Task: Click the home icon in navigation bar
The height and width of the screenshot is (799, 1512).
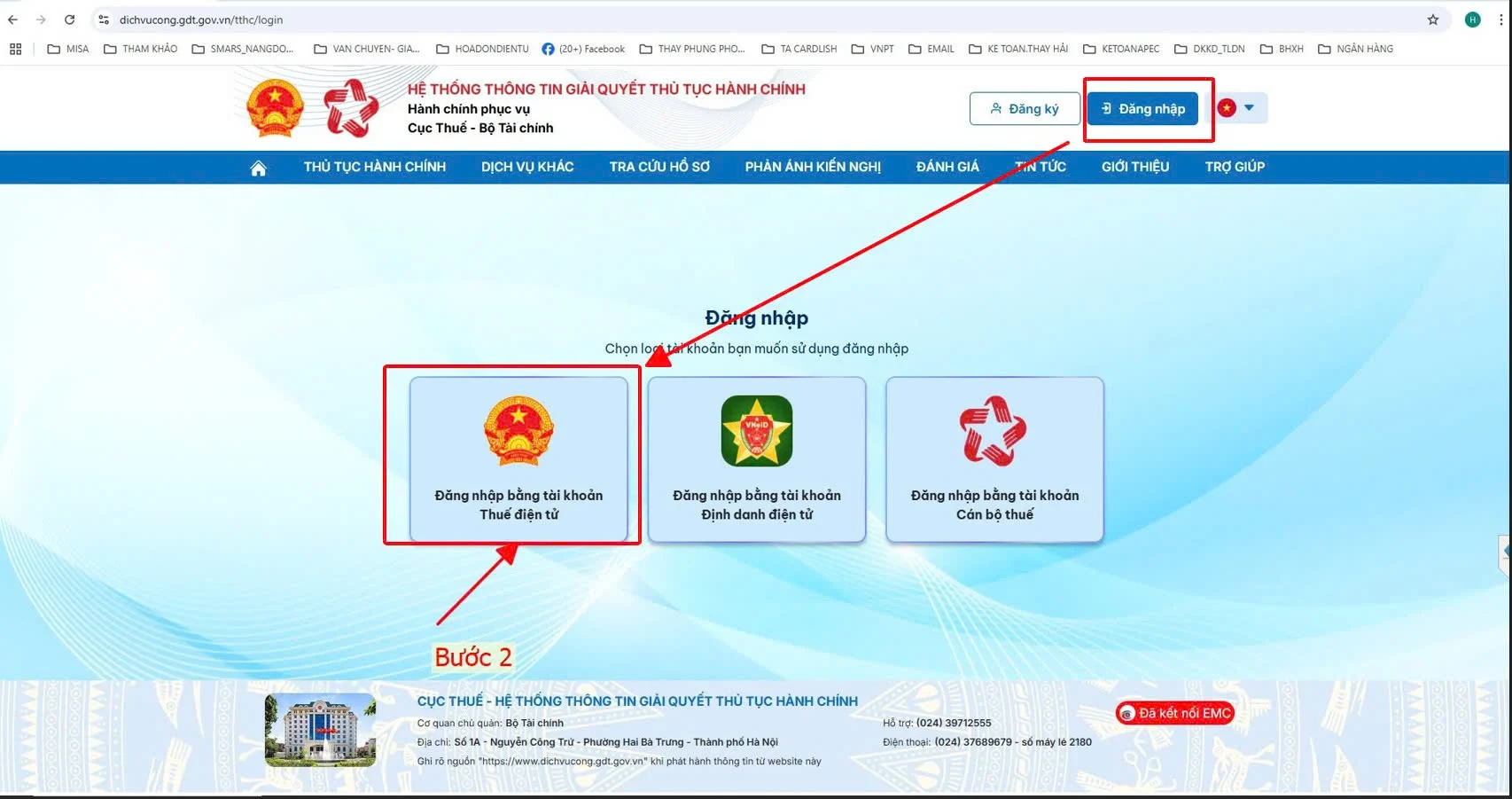Action: [x=258, y=168]
